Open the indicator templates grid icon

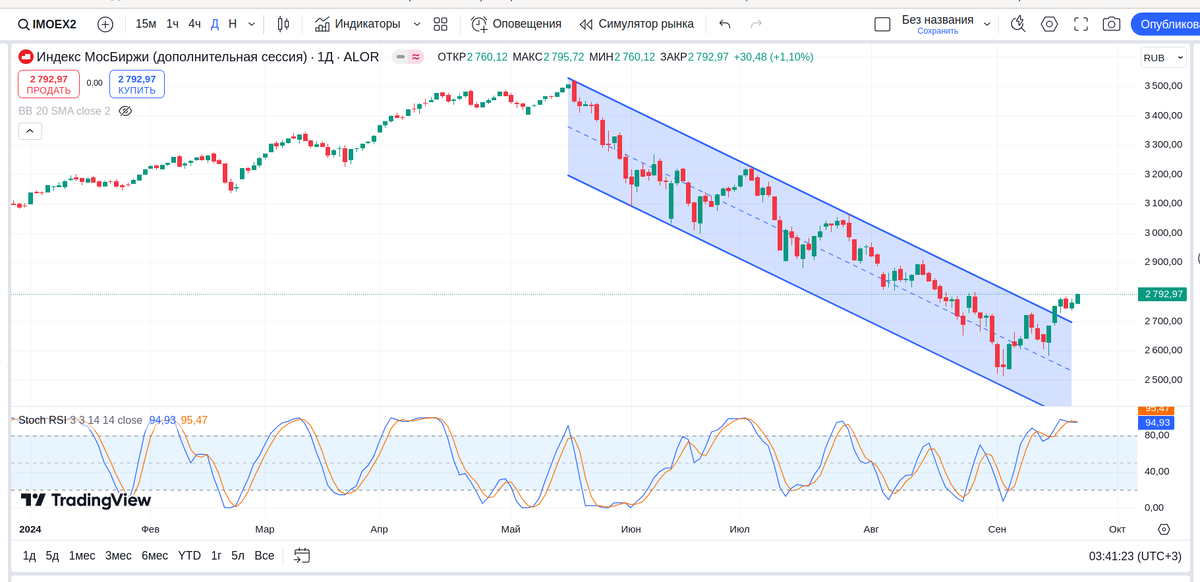coord(441,23)
